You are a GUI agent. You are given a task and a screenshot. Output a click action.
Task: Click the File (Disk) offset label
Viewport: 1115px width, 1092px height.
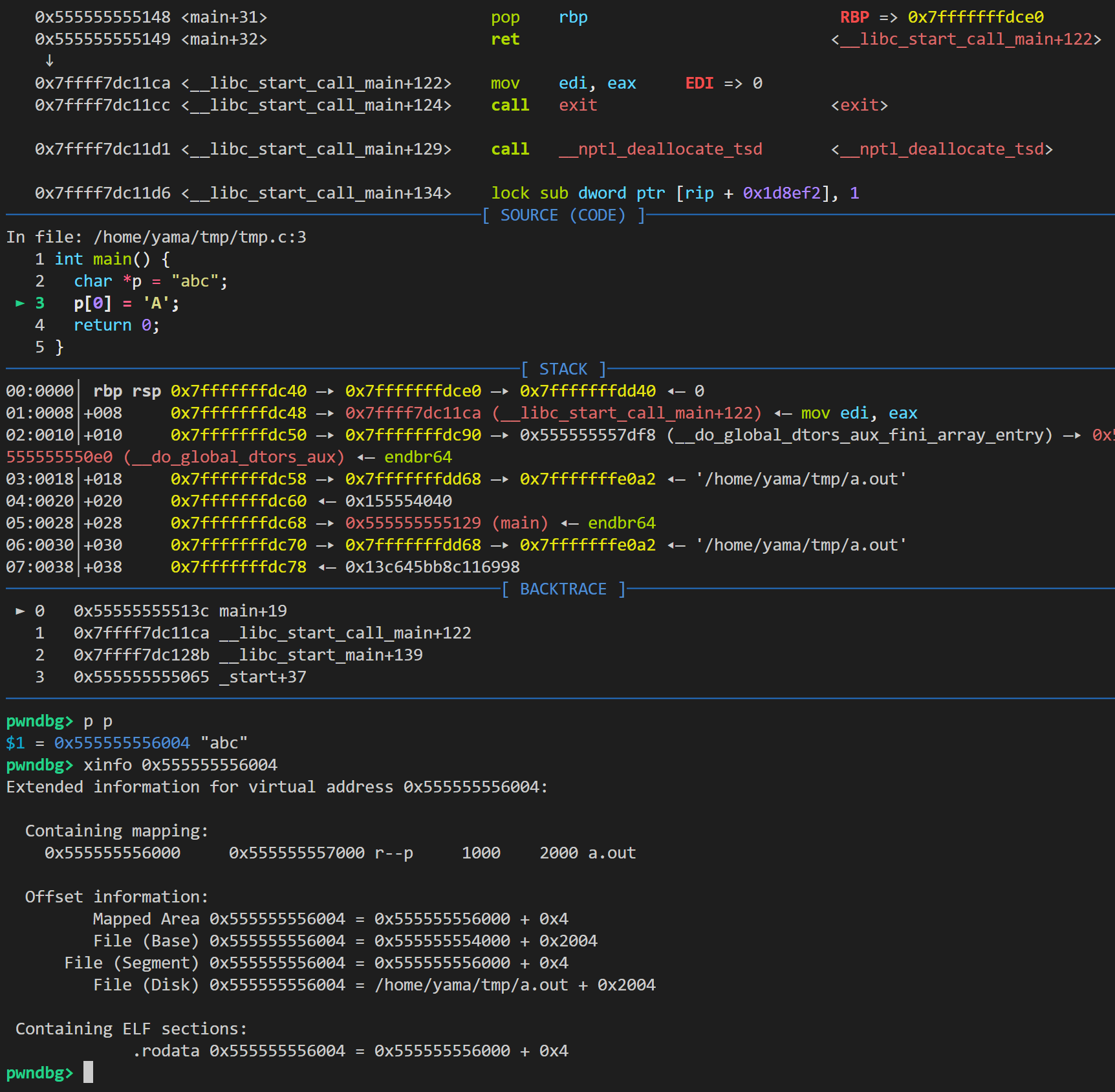pos(146,985)
